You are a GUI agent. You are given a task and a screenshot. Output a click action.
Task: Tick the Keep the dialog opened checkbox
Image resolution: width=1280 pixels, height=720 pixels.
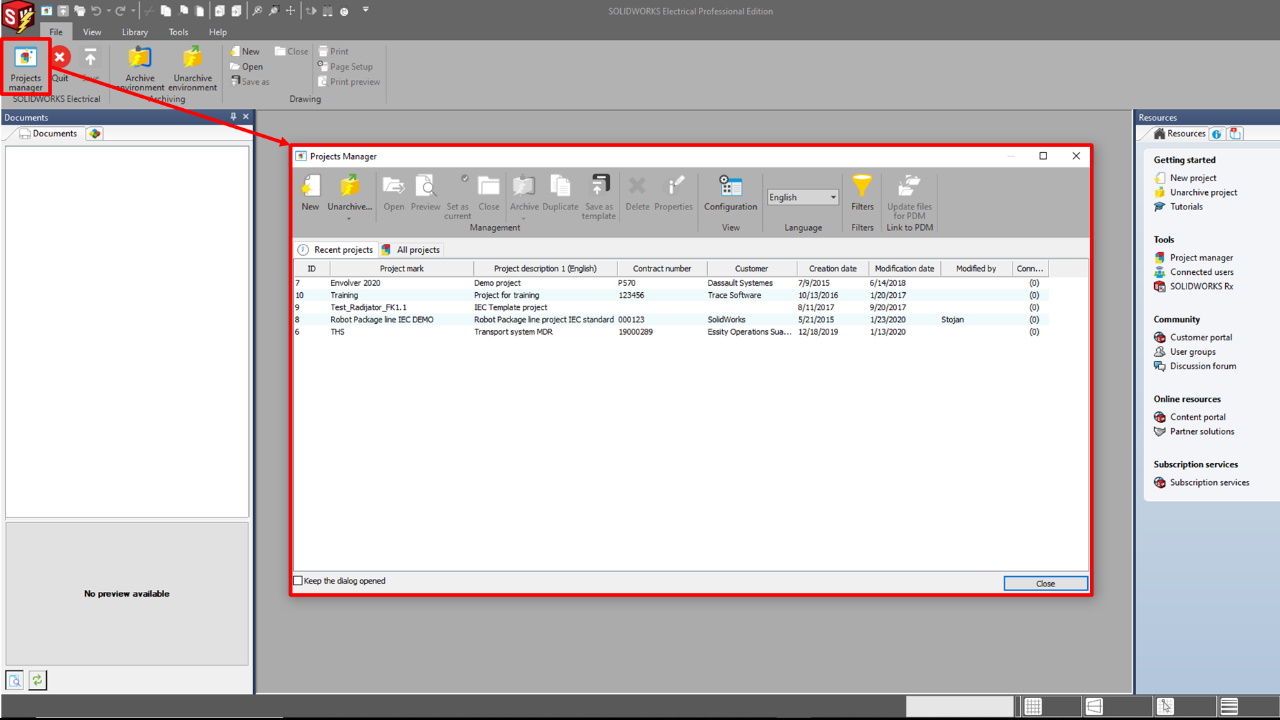coord(298,581)
